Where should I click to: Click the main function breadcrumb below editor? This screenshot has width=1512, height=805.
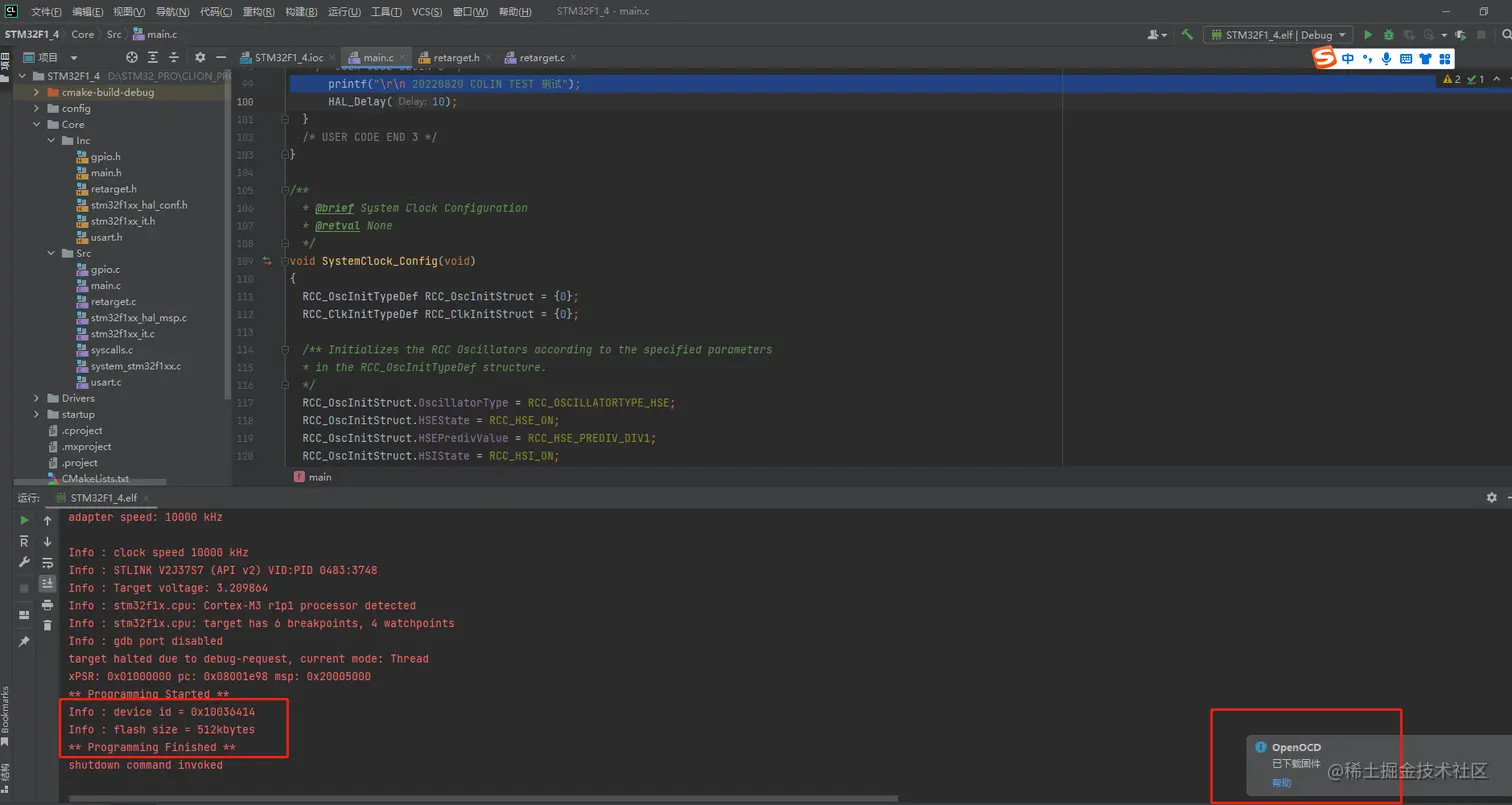(313, 477)
